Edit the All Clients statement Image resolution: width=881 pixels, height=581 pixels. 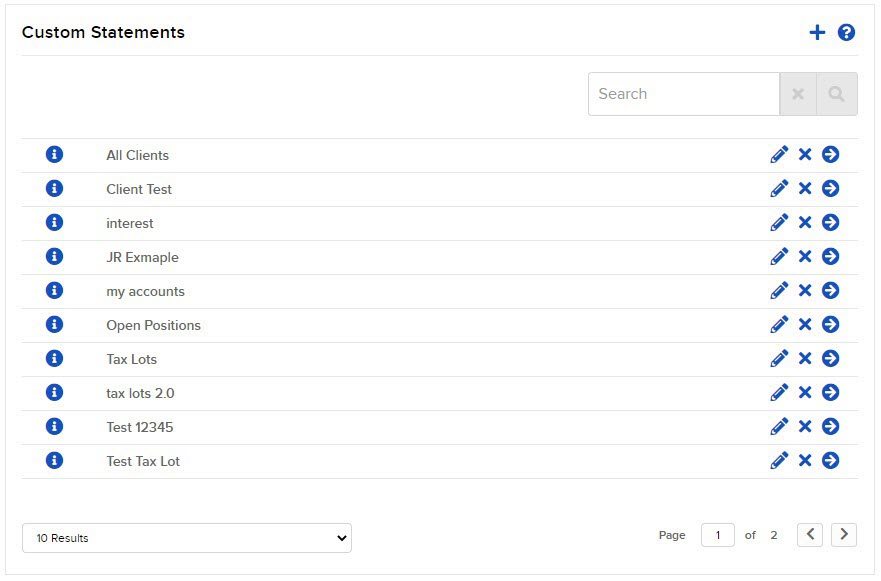779,154
